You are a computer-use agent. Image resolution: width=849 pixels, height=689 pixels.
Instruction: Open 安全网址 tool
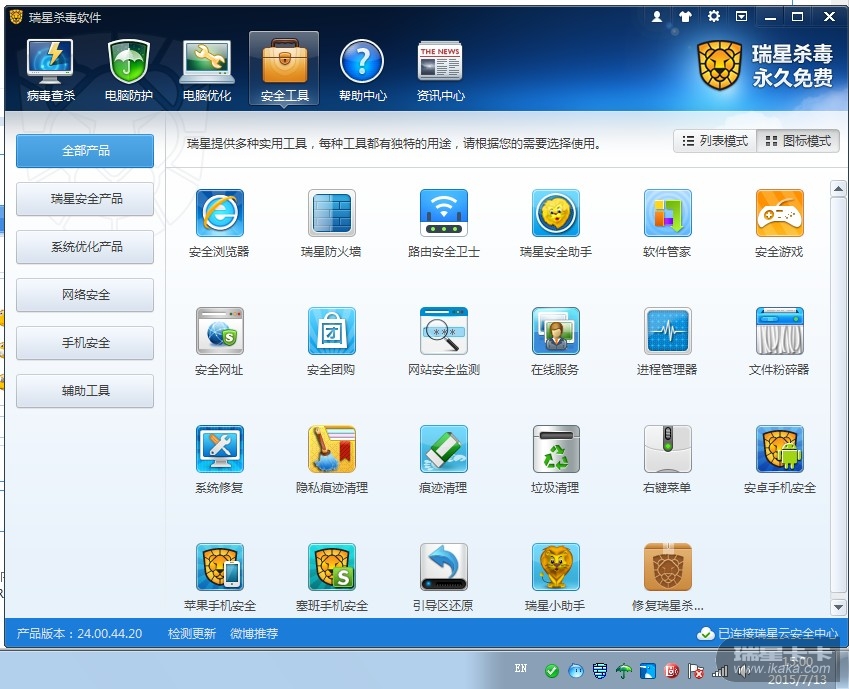pos(219,332)
